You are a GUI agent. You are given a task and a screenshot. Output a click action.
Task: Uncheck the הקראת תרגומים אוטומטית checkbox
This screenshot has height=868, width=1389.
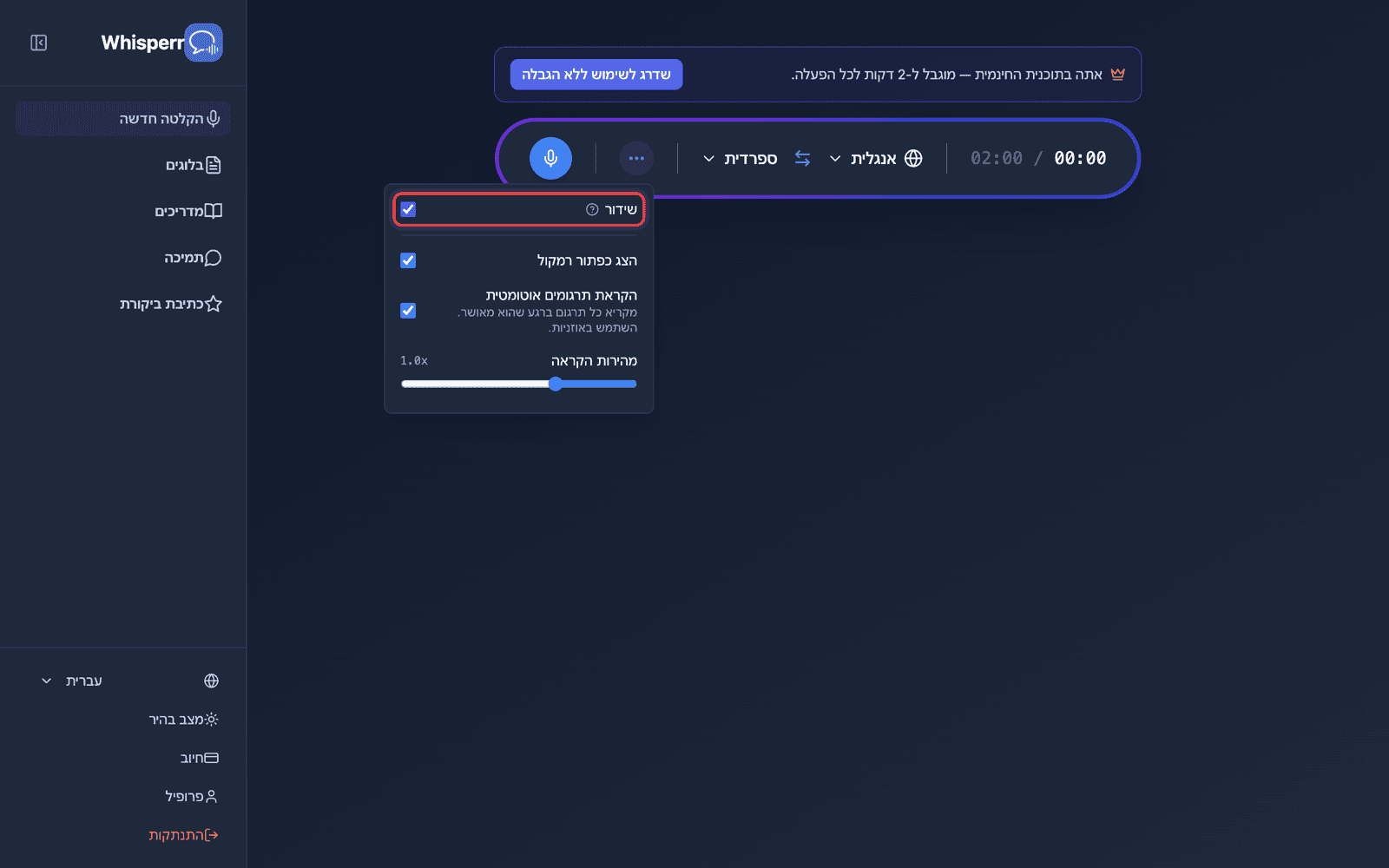[408, 311]
